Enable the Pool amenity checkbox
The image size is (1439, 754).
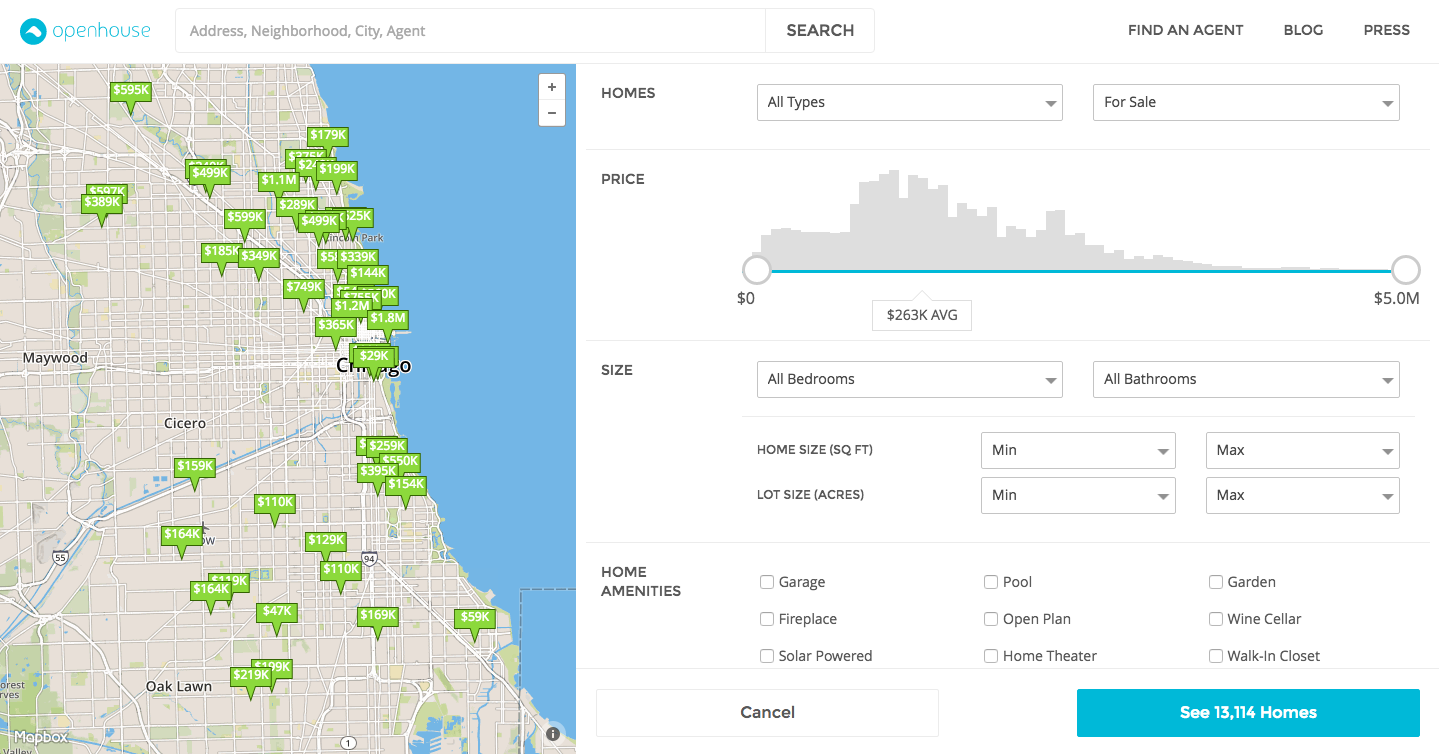click(x=991, y=582)
